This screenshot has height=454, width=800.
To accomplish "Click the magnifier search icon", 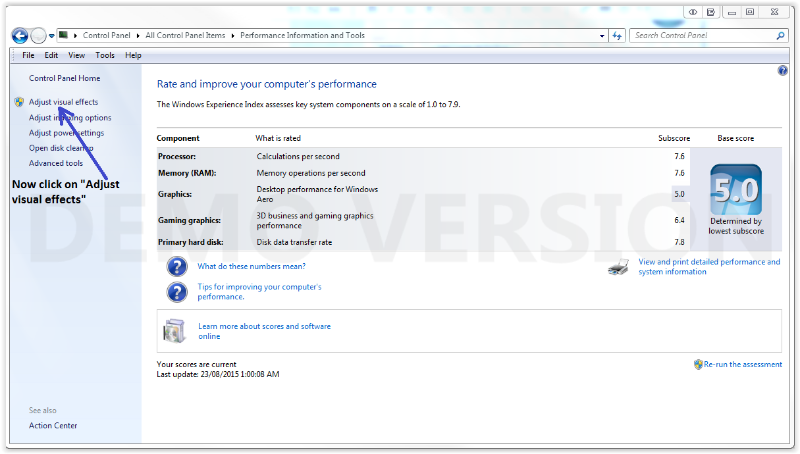I will (x=780, y=36).
